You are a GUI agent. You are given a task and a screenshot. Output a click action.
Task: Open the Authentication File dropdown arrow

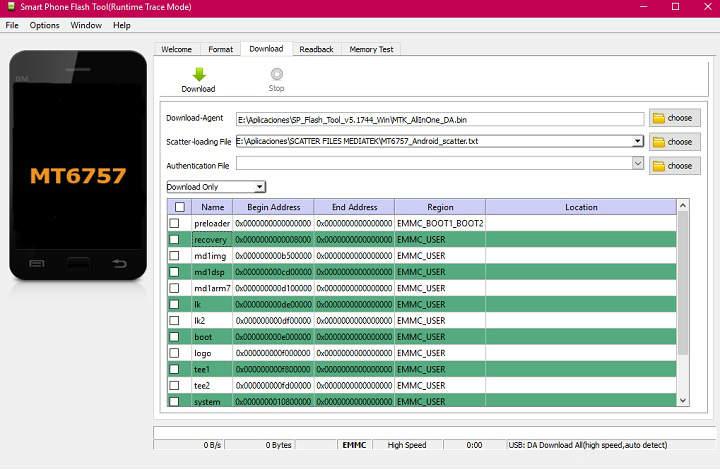point(637,163)
